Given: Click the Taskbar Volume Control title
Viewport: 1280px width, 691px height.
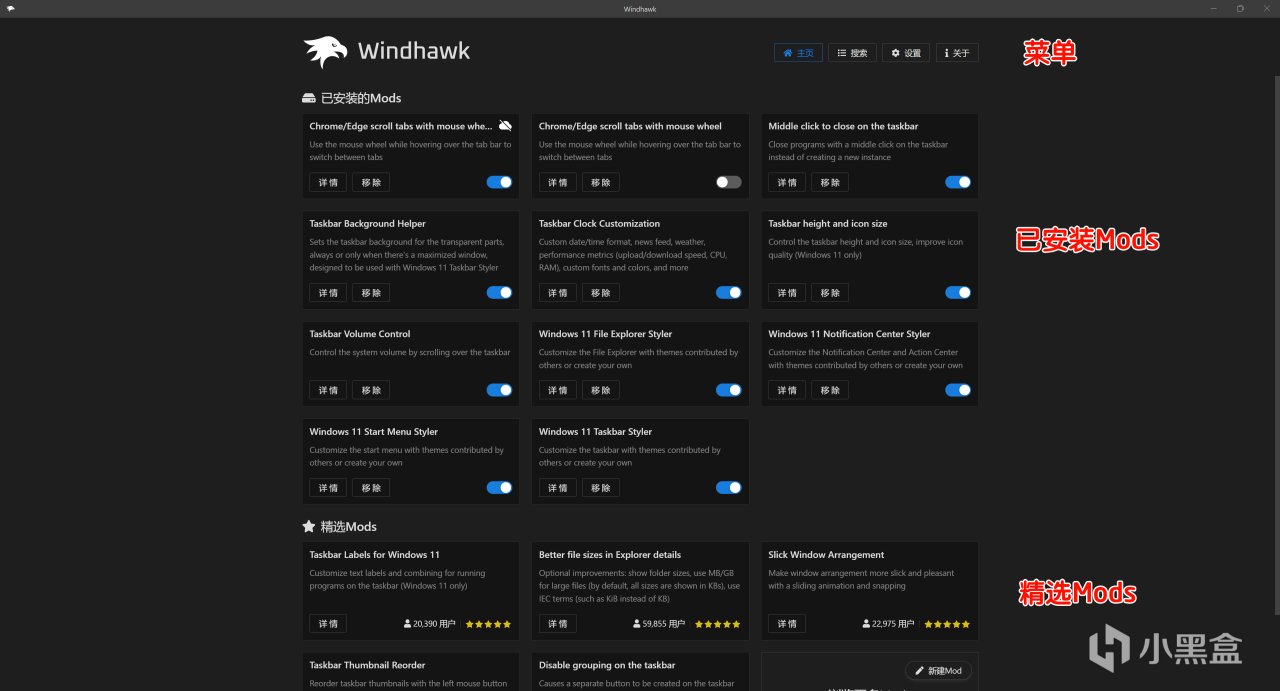Looking at the screenshot, I should [360, 334].
